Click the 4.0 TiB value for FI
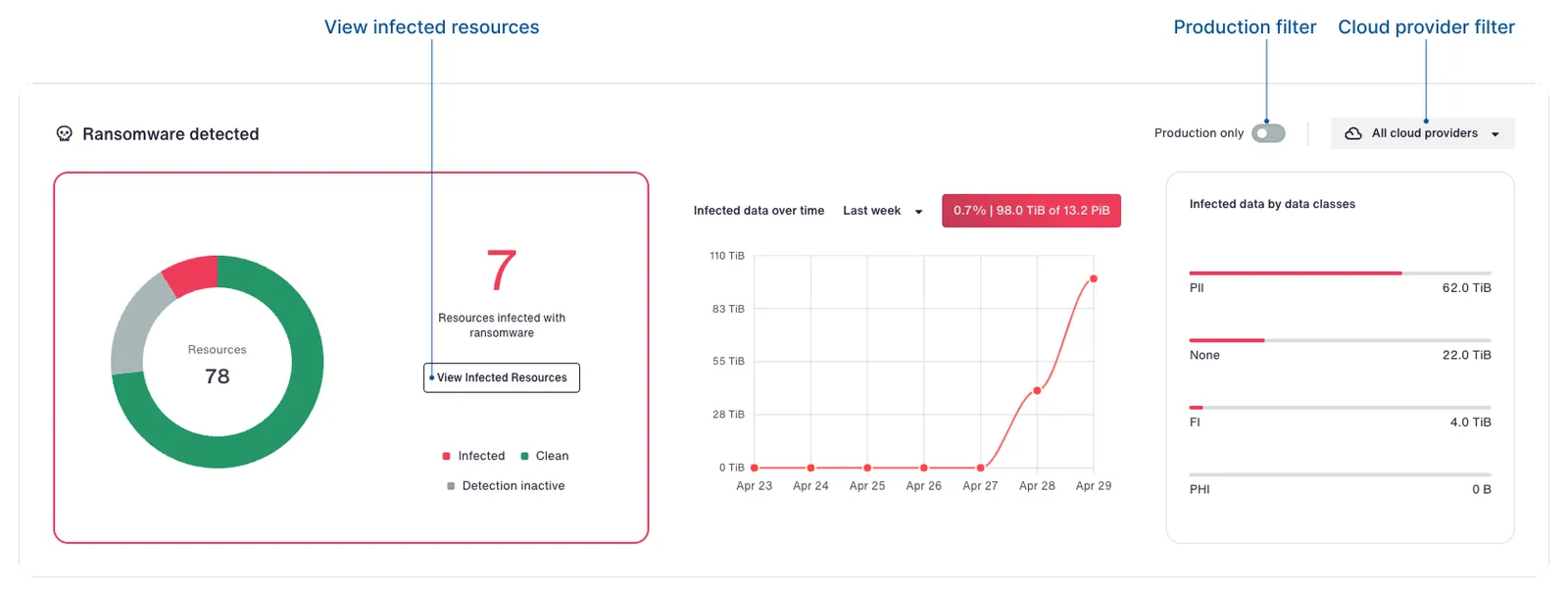 [1470, 422]
